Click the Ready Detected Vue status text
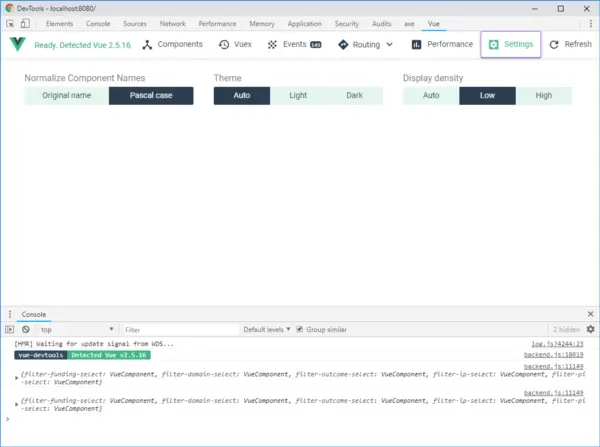 pyautogui.click(x=83, y=45)
